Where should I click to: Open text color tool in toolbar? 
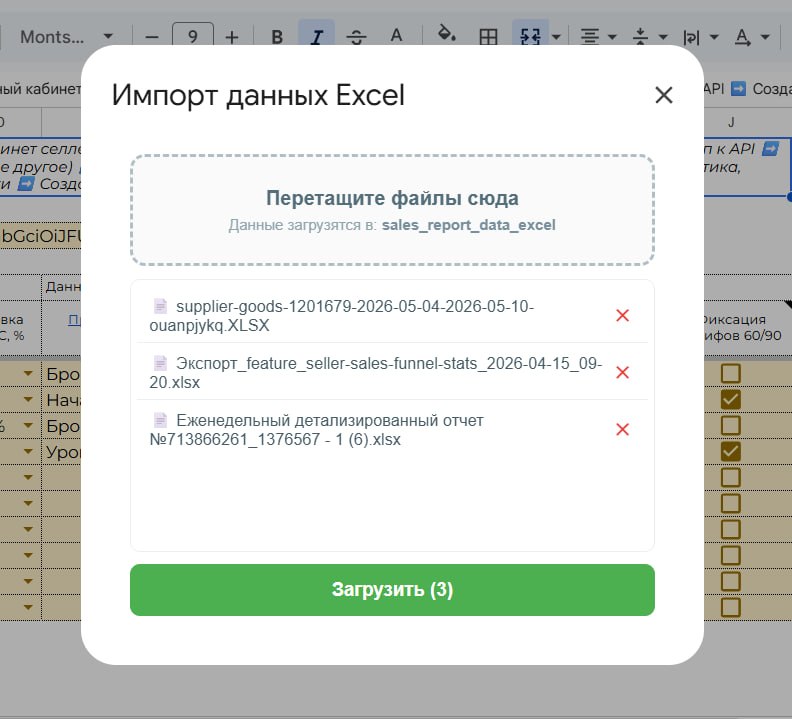397,36
